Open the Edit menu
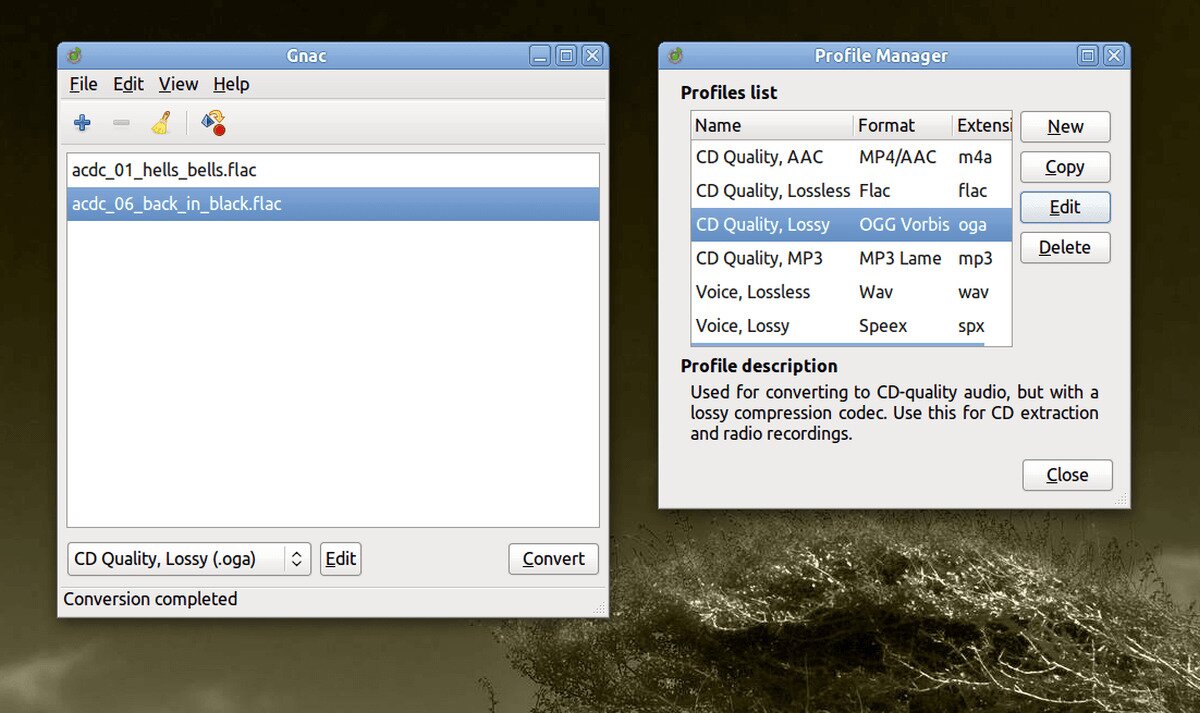The width and height of the screenshot is (1200, 713). (x=128, y=84)
